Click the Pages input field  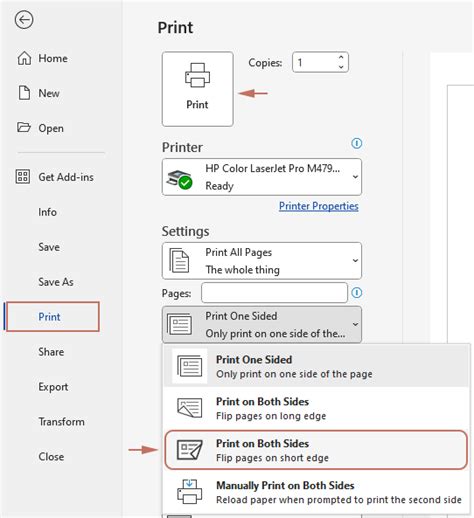coord(274,293)
